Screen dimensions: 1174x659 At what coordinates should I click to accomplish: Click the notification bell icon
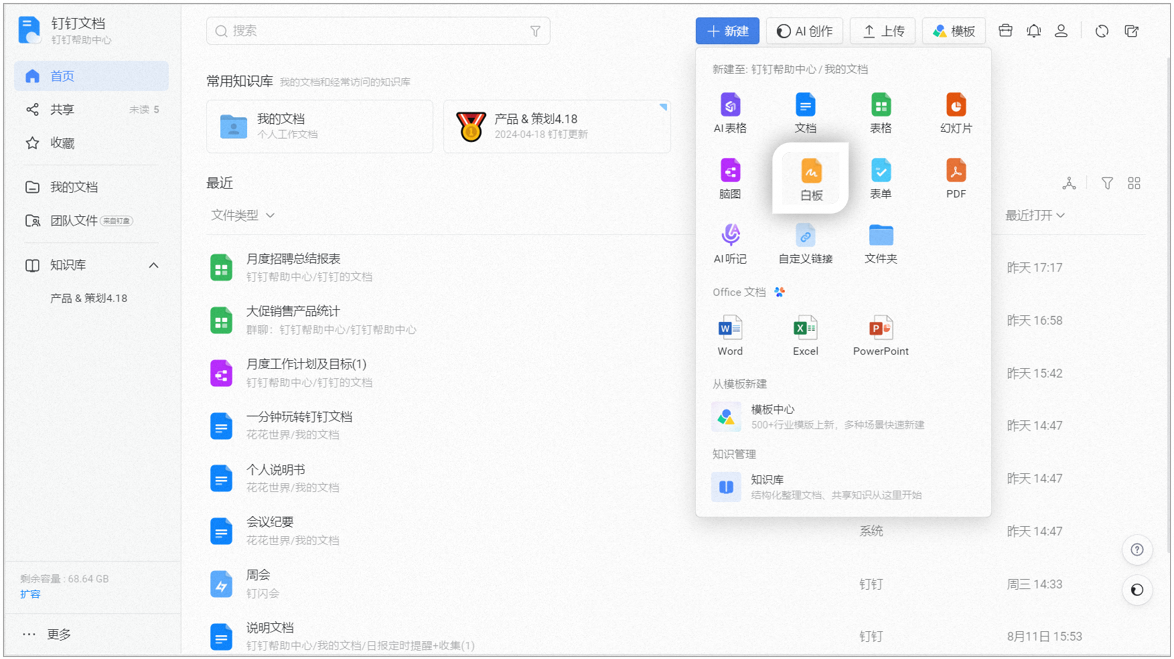click(x=1033, y=31)
